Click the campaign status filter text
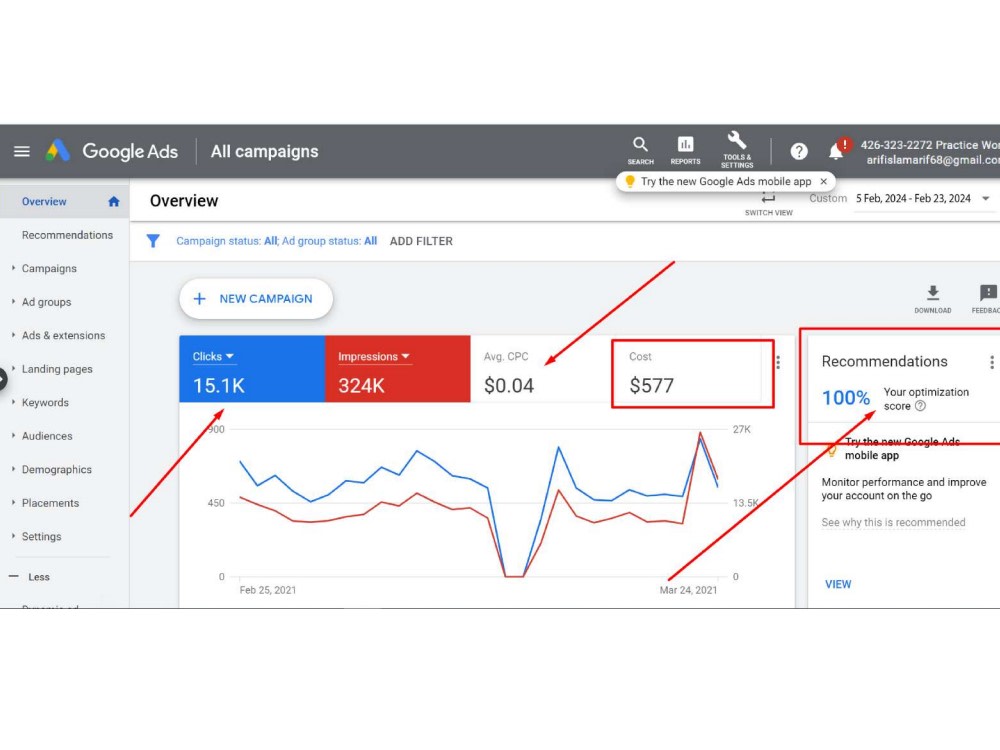1000x750 pixels. (276, 241)
